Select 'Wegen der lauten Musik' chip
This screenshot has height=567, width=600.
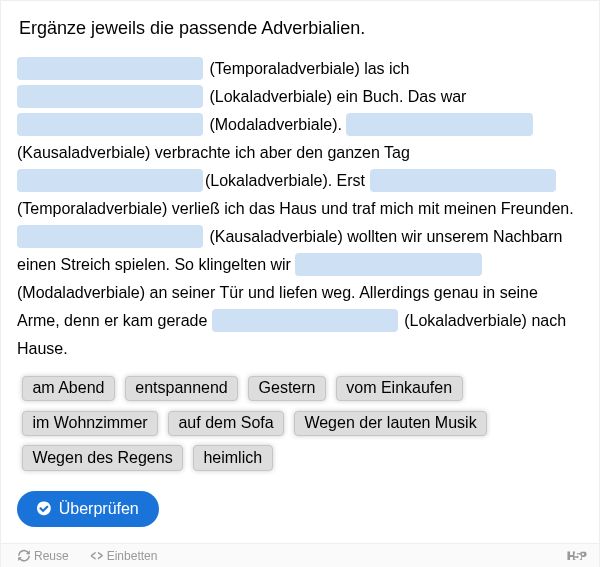(390, 423)
